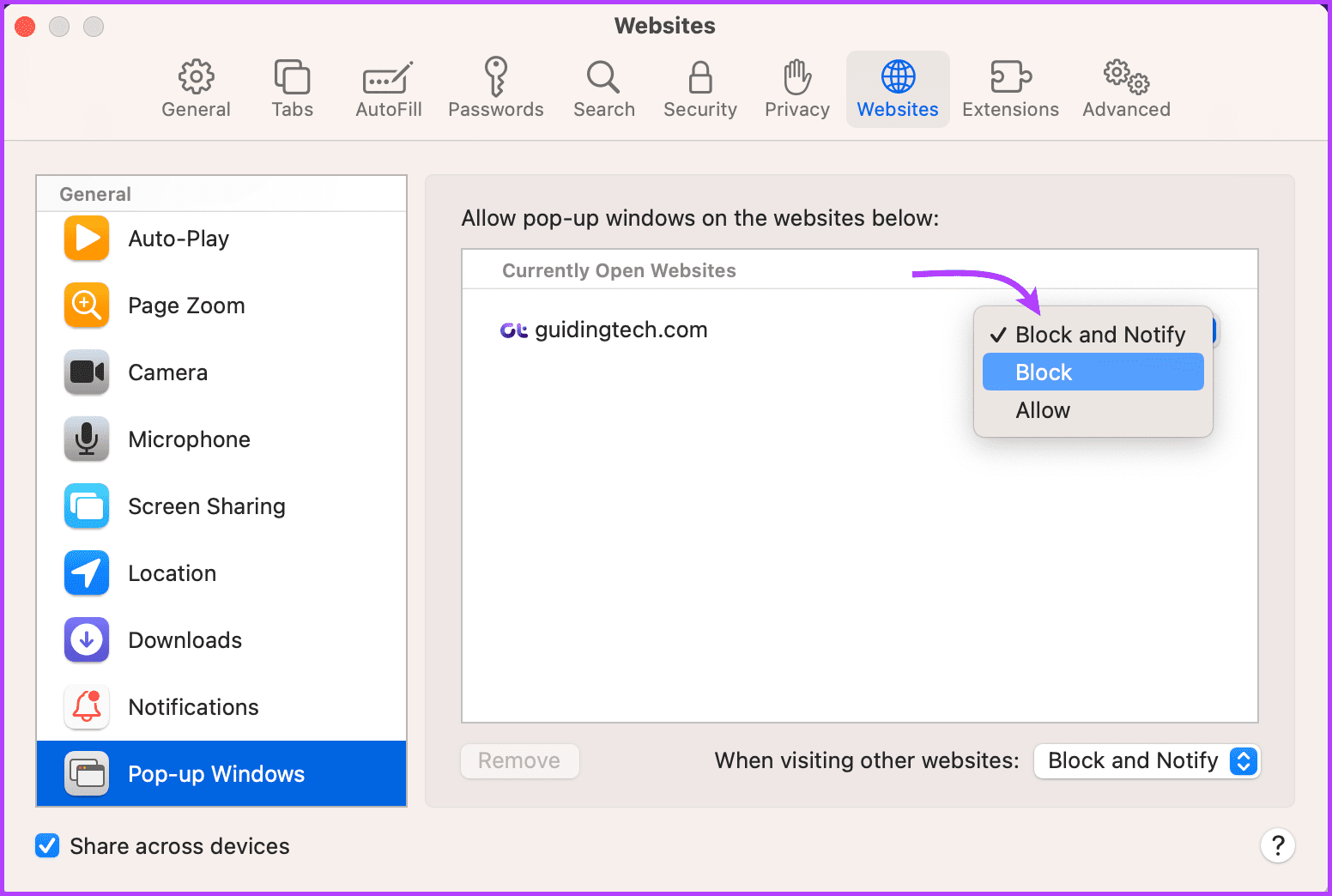Click the Remove button
The image size is (1332, 896).
(519, 761)
